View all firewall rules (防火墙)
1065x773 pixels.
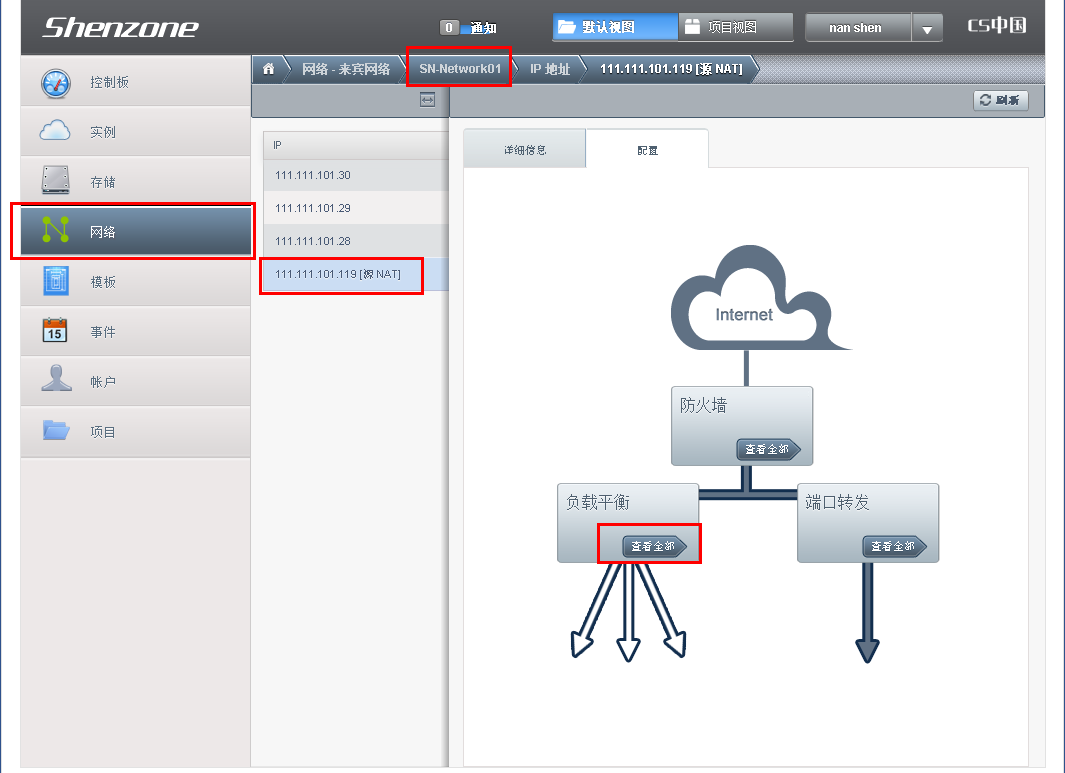pos(767,449)
